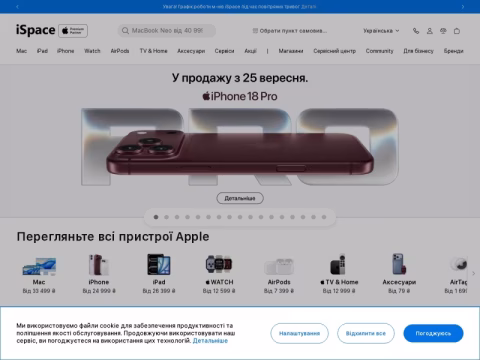Open the product comparison scale icon
Image resolution: width=480 pixels, height=360 pixels.
pyautogui.click(x=443, y=31)
